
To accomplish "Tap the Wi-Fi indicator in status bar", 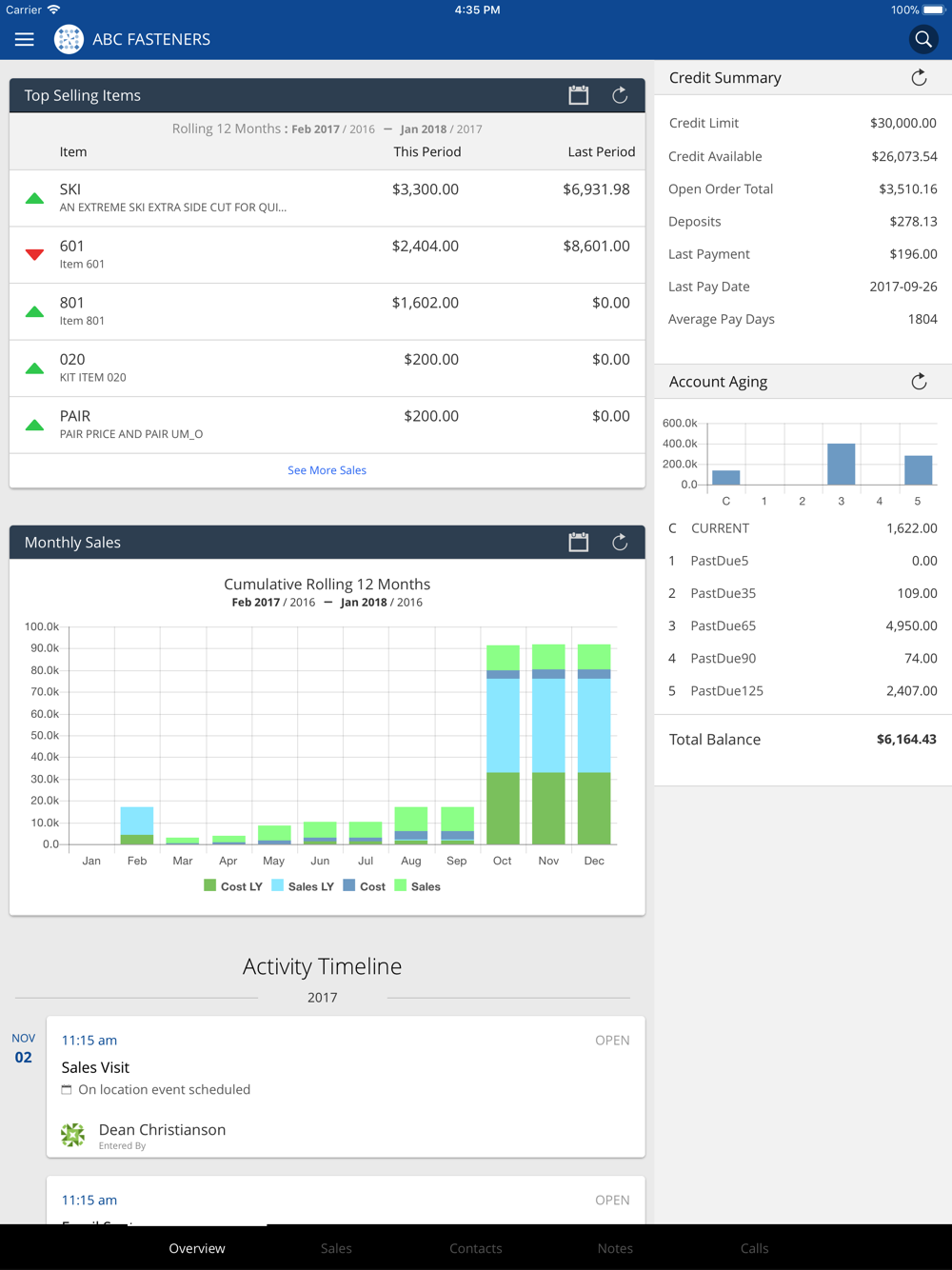I will click(53, 10).
